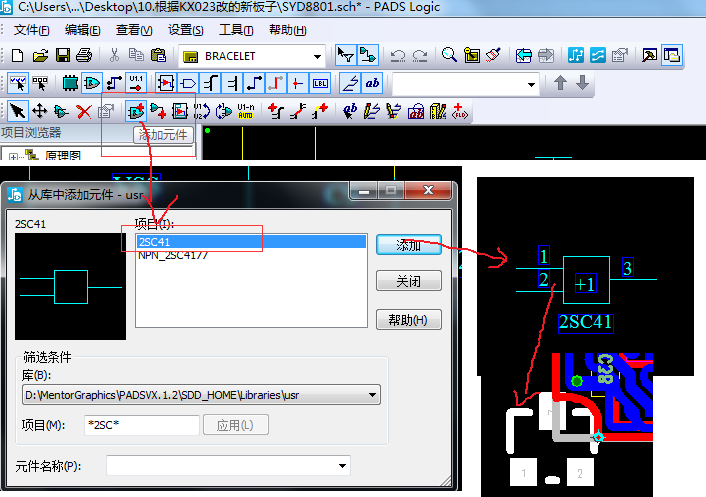This screenshot has width=706, height=497.
Task: Click the Redraw paintbrush icon
Action: (x=494, y=56)
